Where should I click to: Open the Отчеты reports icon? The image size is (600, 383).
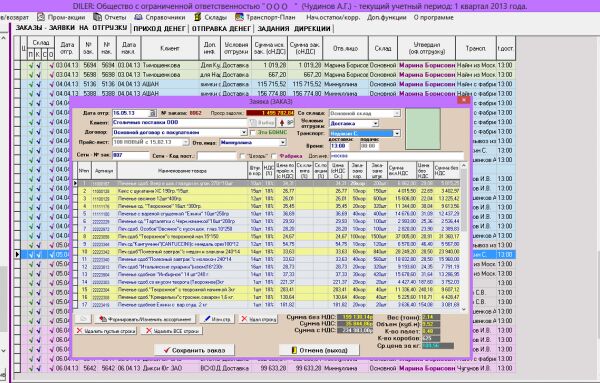pyautogui.click(x=98, y=17)
